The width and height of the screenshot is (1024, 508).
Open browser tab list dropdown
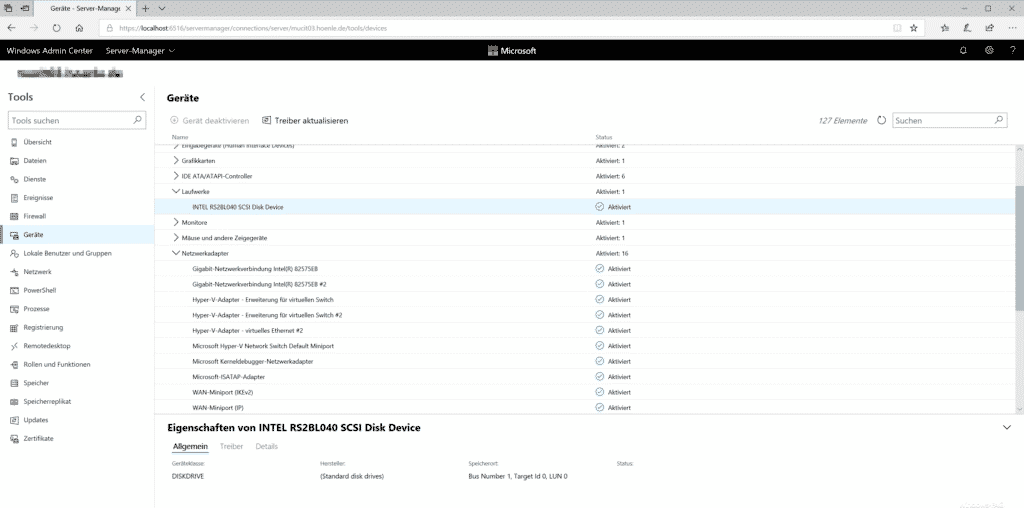pos(162,8)
